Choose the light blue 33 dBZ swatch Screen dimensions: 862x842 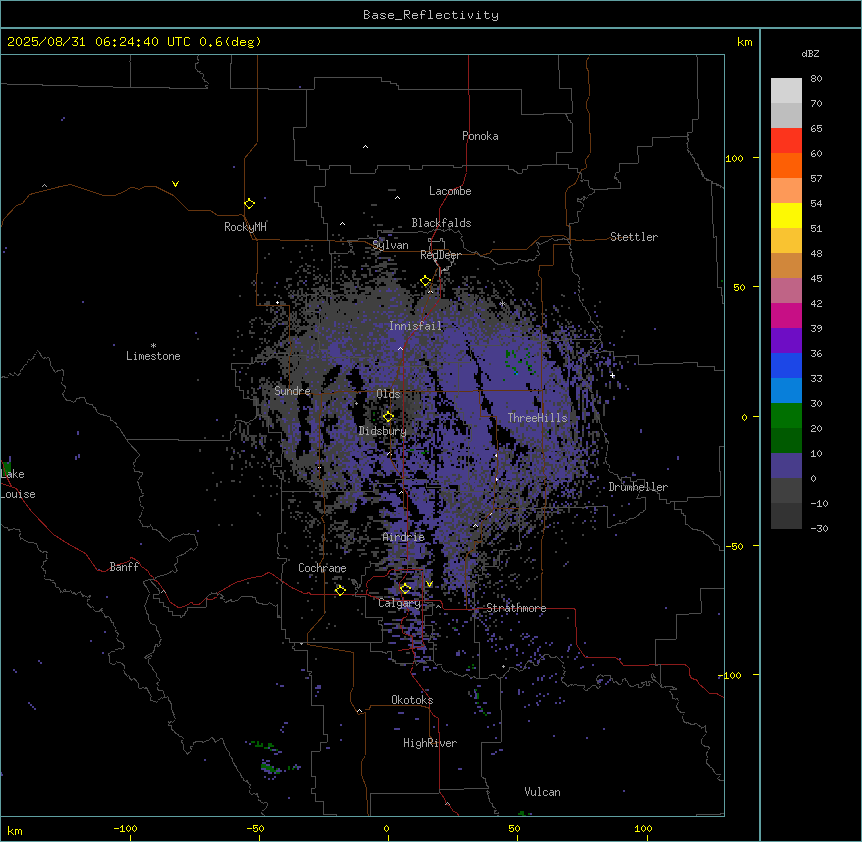[786, 390]
